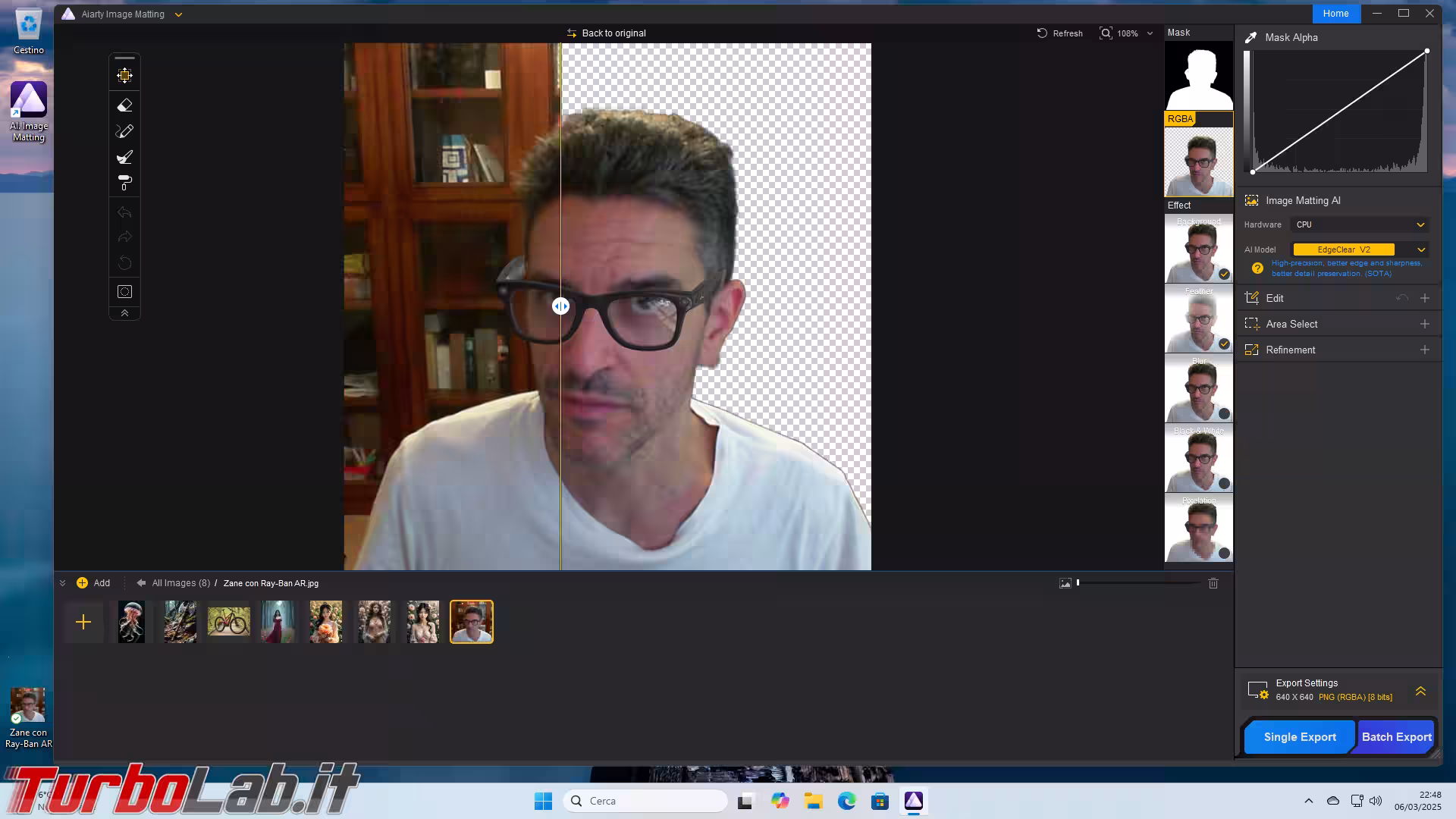
Task: Click the Single Export button
Action: pyautogui.click(x=1299, y=737)
